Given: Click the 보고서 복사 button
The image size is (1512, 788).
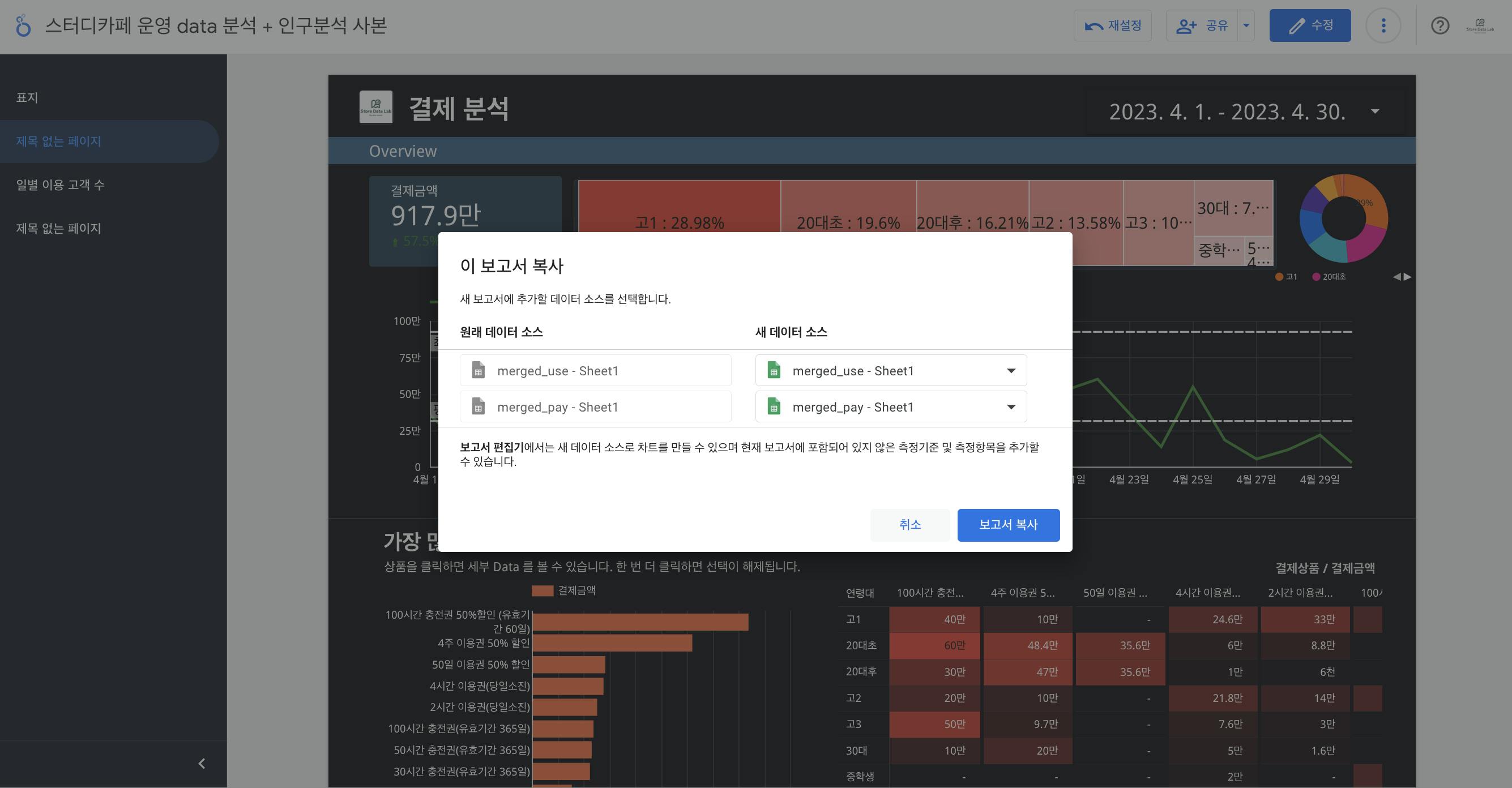Looking at the screenshot, I should coord(1008,525).
